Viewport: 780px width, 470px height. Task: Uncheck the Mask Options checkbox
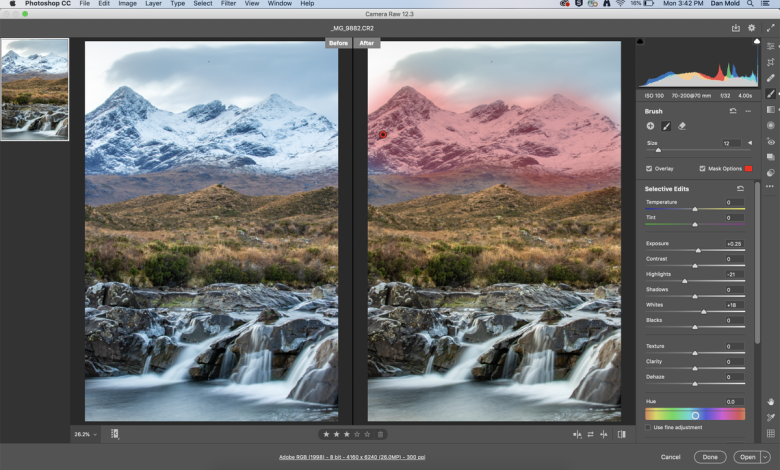pos(702,169)
